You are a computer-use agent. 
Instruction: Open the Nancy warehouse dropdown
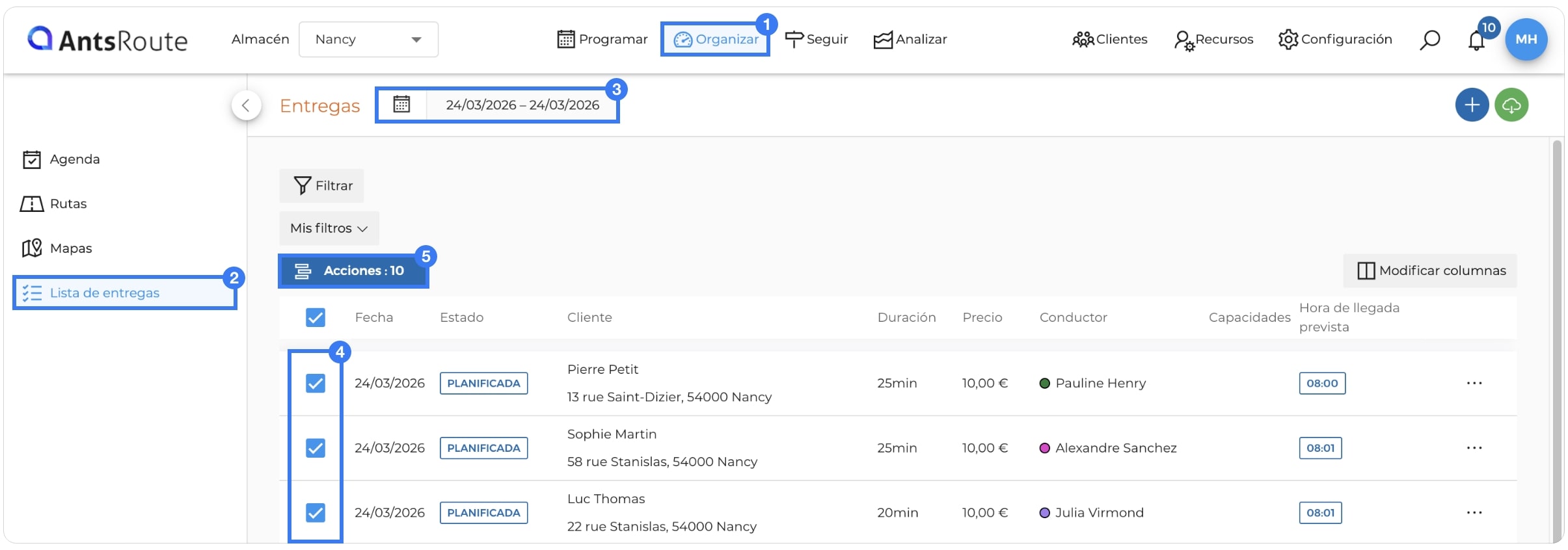tap(368, 40)
